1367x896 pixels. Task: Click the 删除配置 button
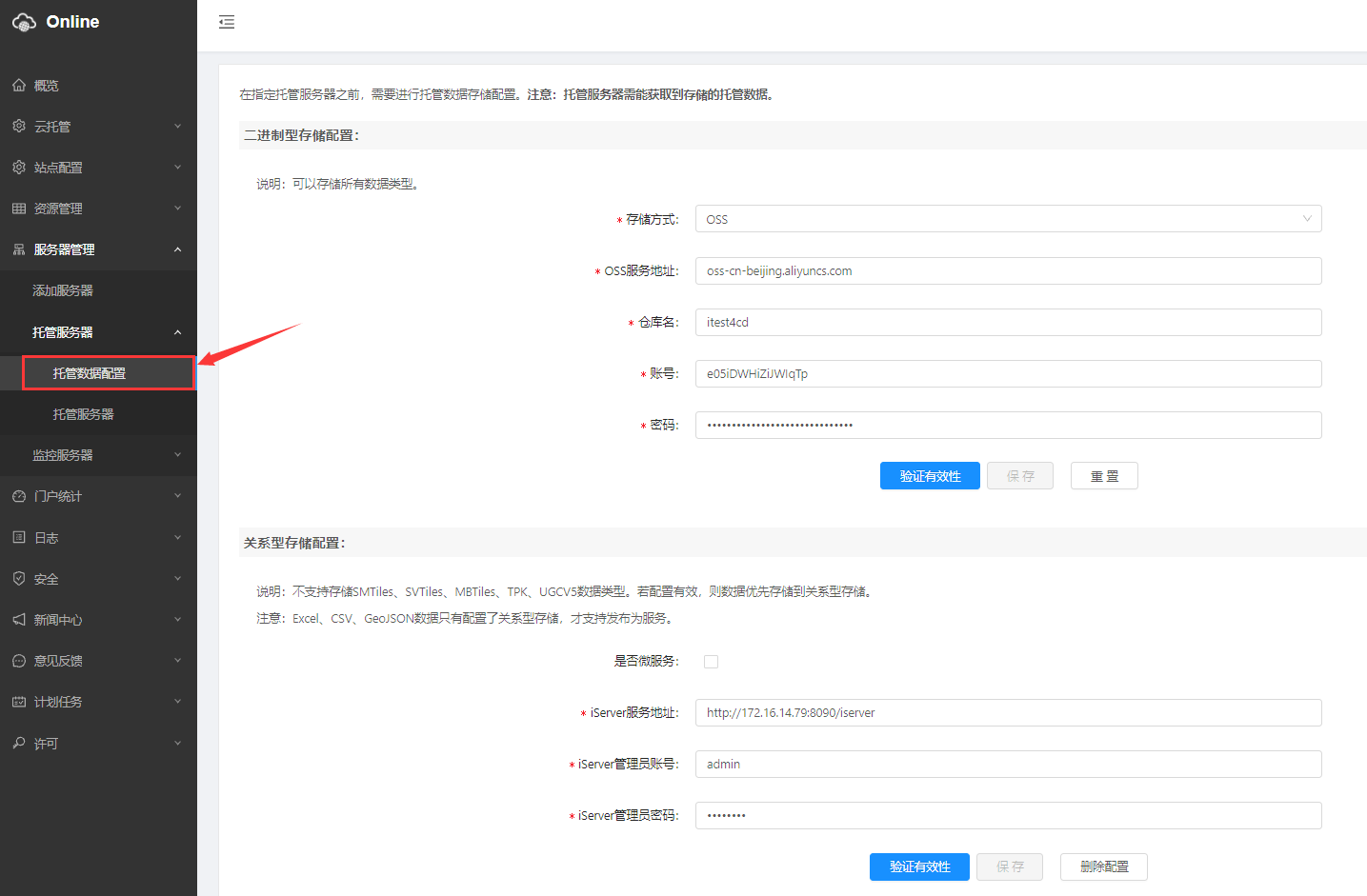click(x=1103, y=866)
